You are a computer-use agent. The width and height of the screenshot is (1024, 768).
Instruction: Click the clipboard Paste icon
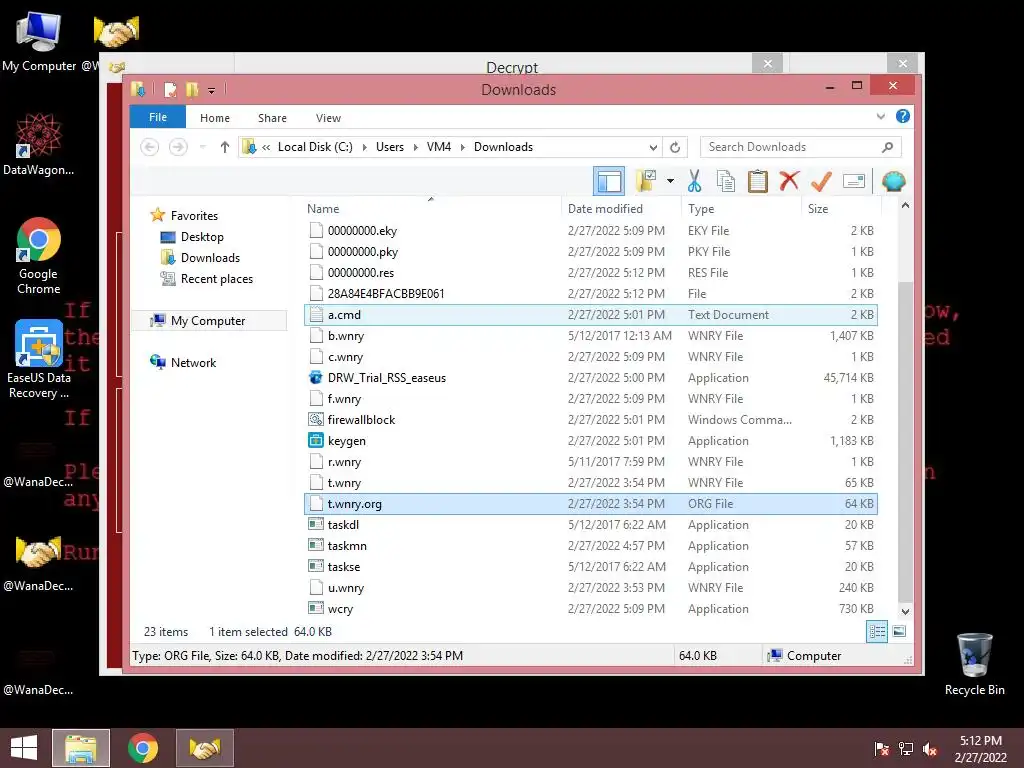tap(758, 181)
